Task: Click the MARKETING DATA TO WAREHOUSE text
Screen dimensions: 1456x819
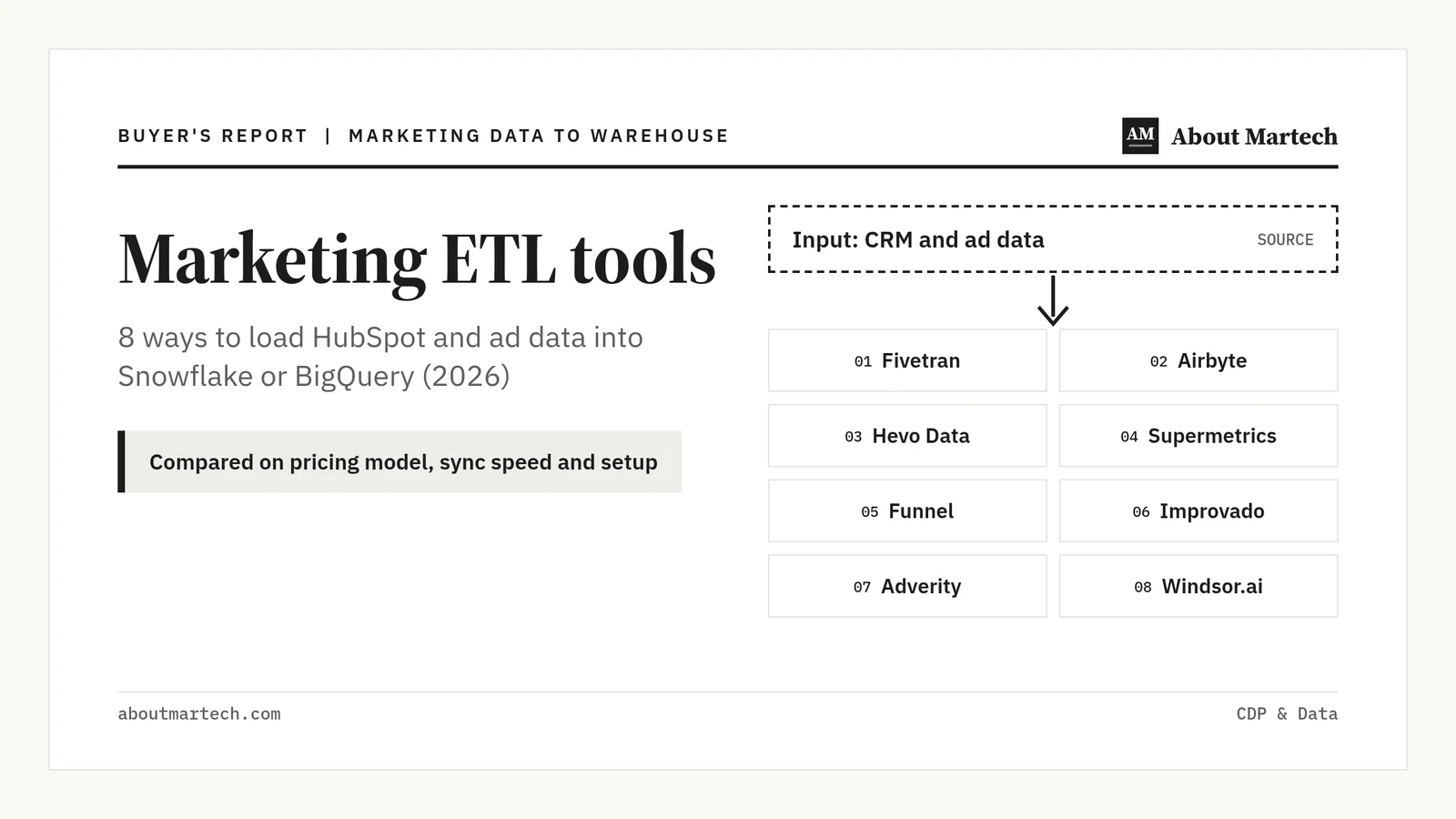Action: (x=539, y=136)
